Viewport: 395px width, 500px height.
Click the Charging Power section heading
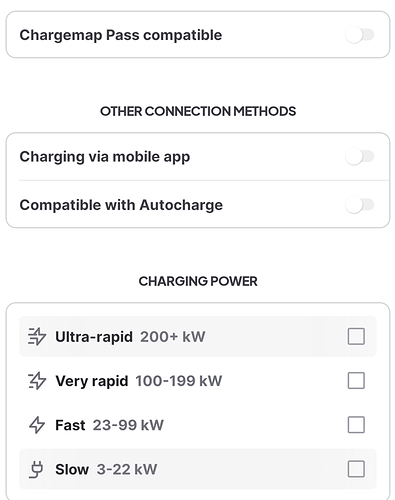point(198,281)
